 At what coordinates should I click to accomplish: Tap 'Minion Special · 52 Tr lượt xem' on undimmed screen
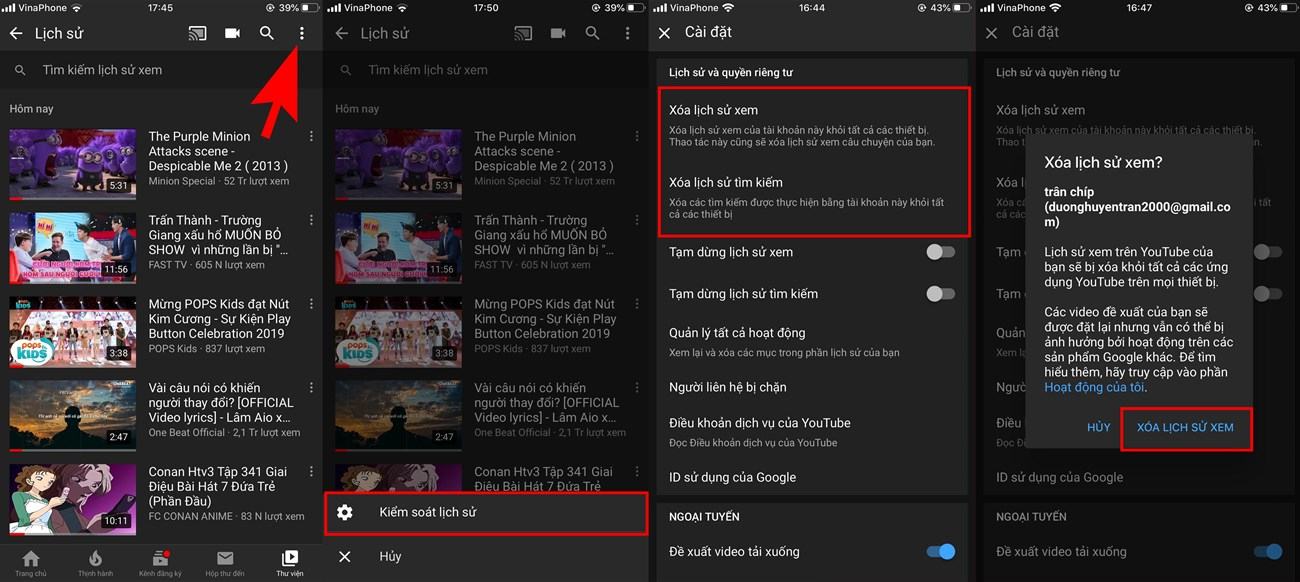pyautogui.click(x=219, y=181)
